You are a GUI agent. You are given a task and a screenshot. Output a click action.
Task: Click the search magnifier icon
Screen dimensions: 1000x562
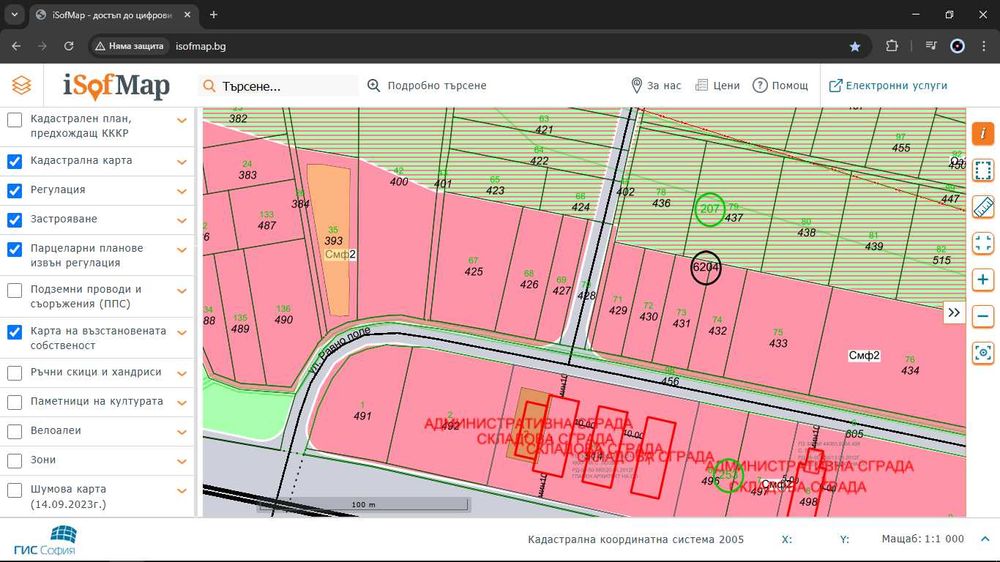209,85
